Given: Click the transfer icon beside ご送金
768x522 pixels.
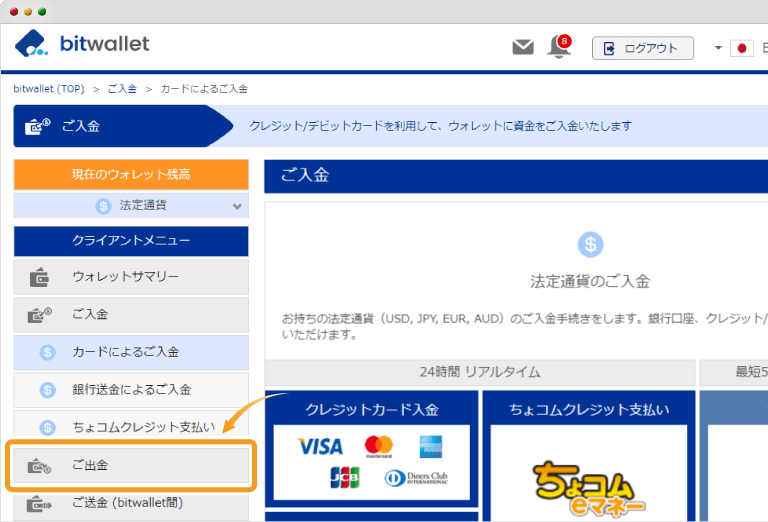Looking at the screenshot, I should pyautogui.click(x=39, y=504).
